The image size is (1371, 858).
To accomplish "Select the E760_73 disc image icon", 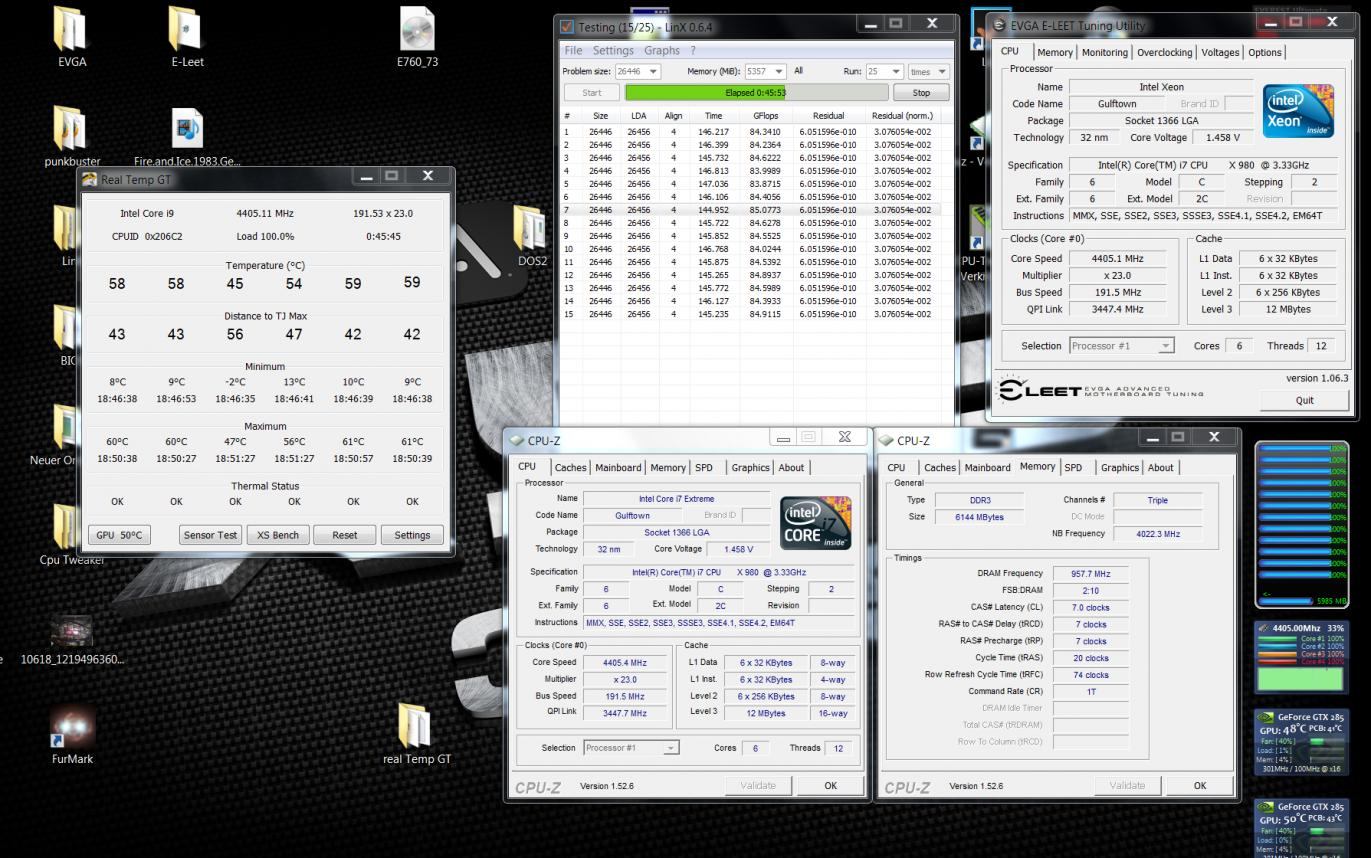I will pyautogui.click(x=417, y=30).
